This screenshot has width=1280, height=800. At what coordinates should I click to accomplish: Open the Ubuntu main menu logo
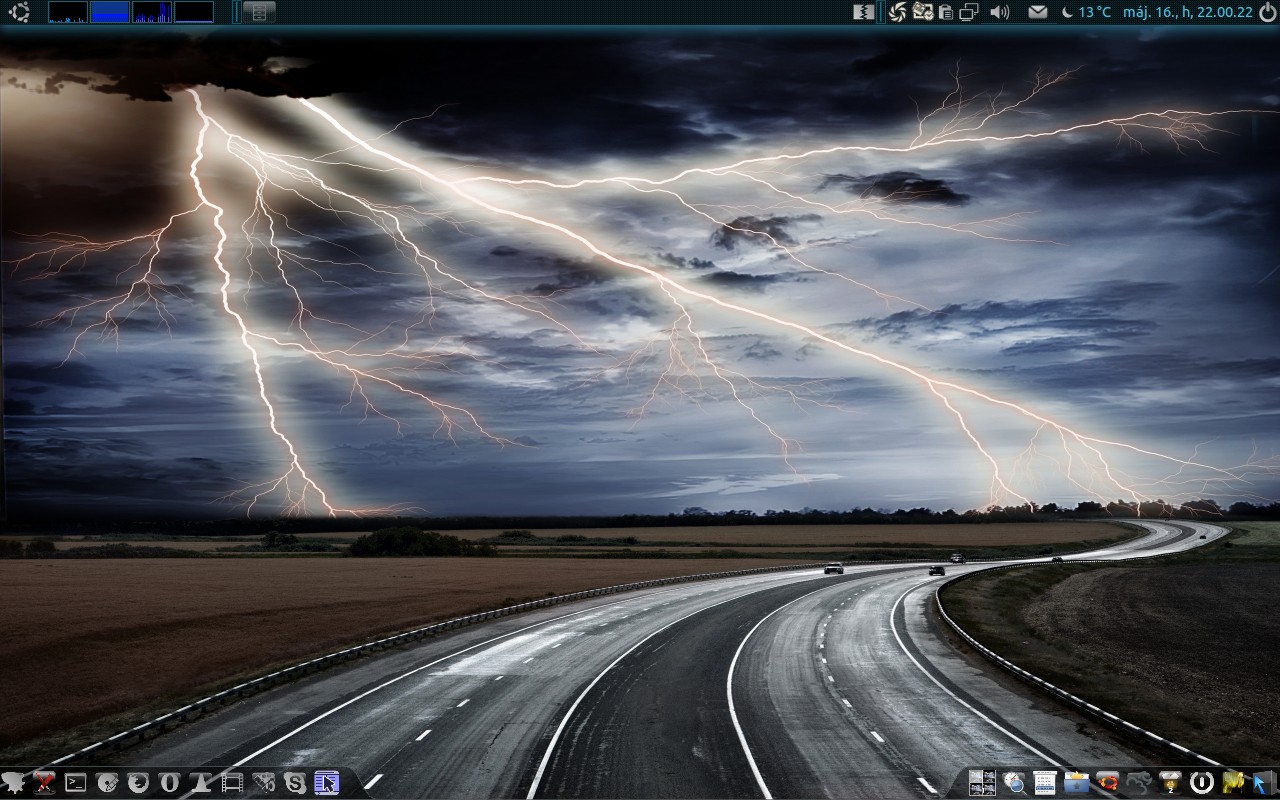click(20, 12)
